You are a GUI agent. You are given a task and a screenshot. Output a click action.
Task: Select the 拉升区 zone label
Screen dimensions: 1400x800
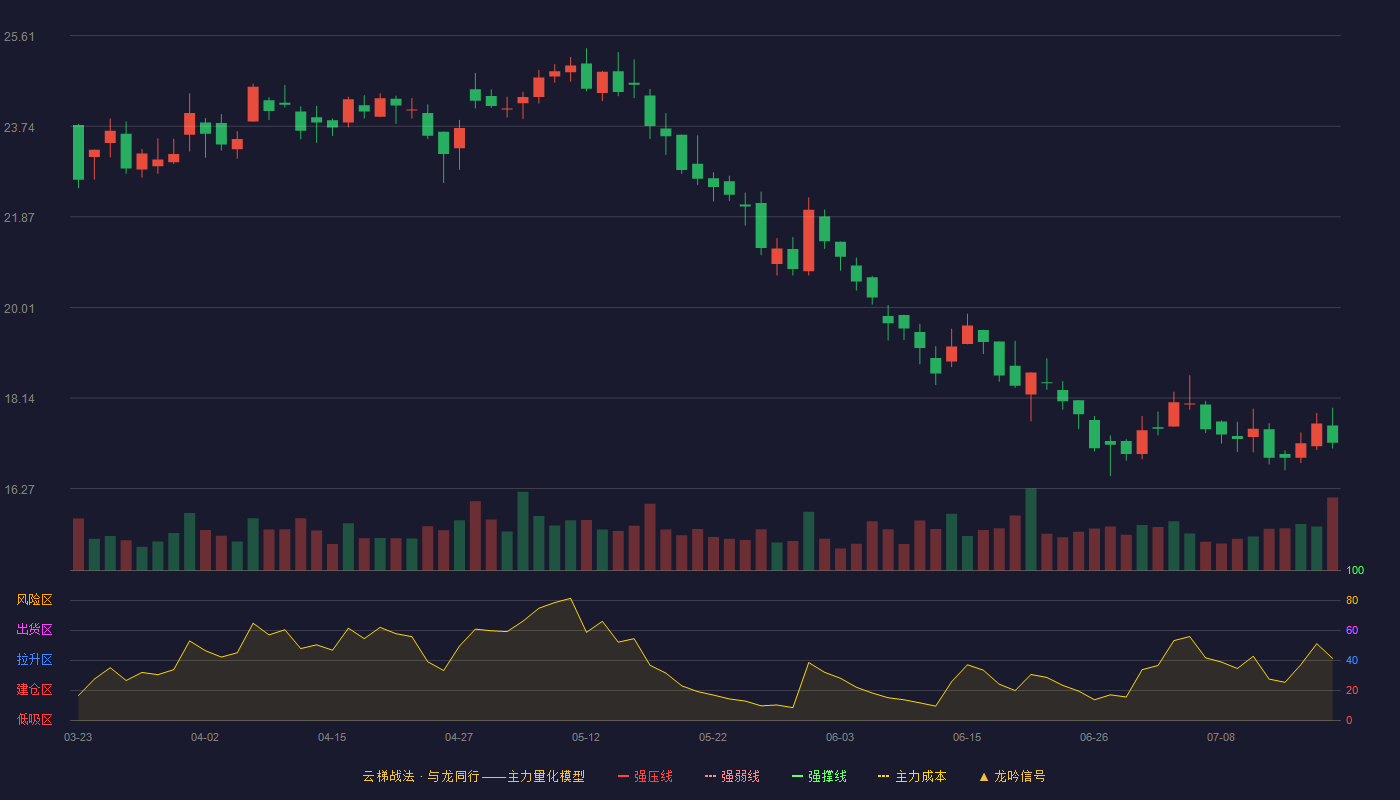34,660
